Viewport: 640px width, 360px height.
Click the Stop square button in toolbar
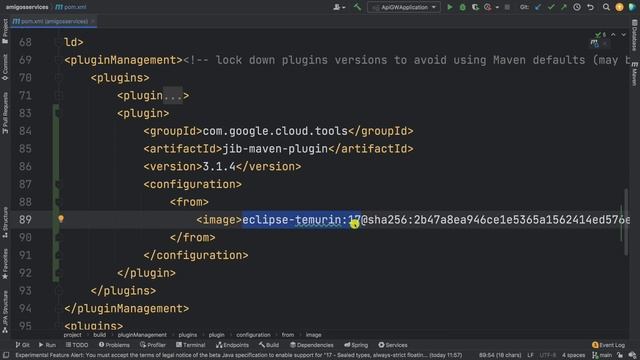[x=507, y=7]
